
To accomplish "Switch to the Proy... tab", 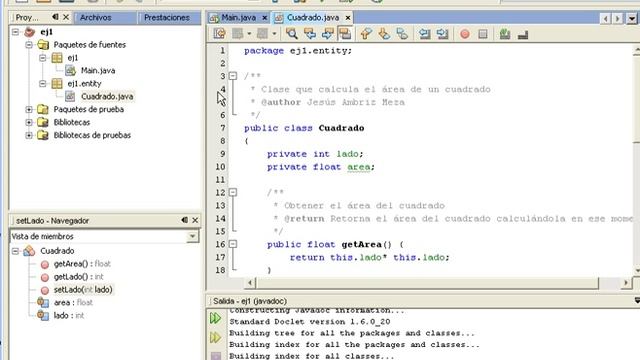I will pyautogui.click(x=27, y=18).
